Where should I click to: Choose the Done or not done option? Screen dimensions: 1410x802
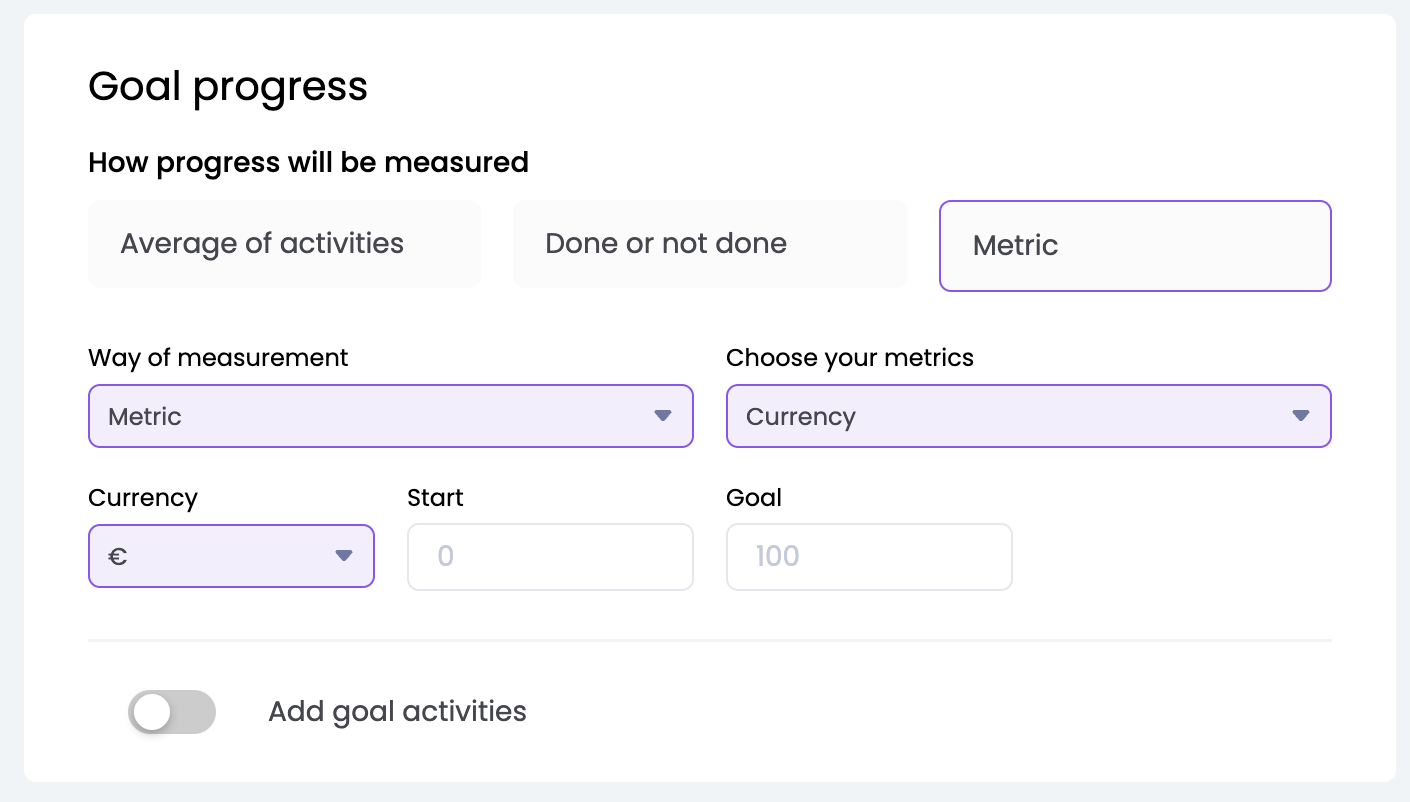click(709, 244)
